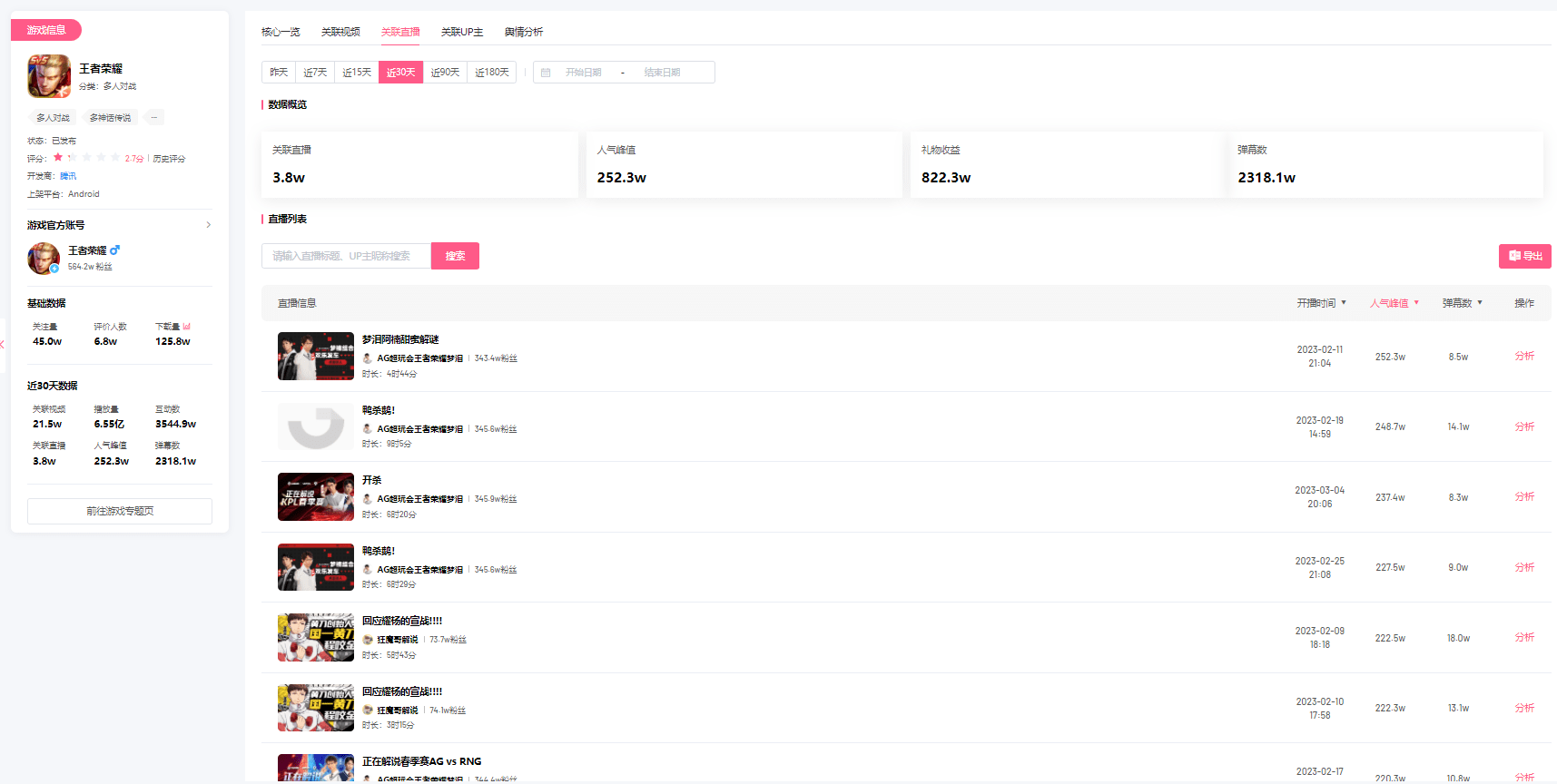The image size is (1557, 784).
Task: Open thumbnail of stream dated 2023-02-25
Action: 316,567
